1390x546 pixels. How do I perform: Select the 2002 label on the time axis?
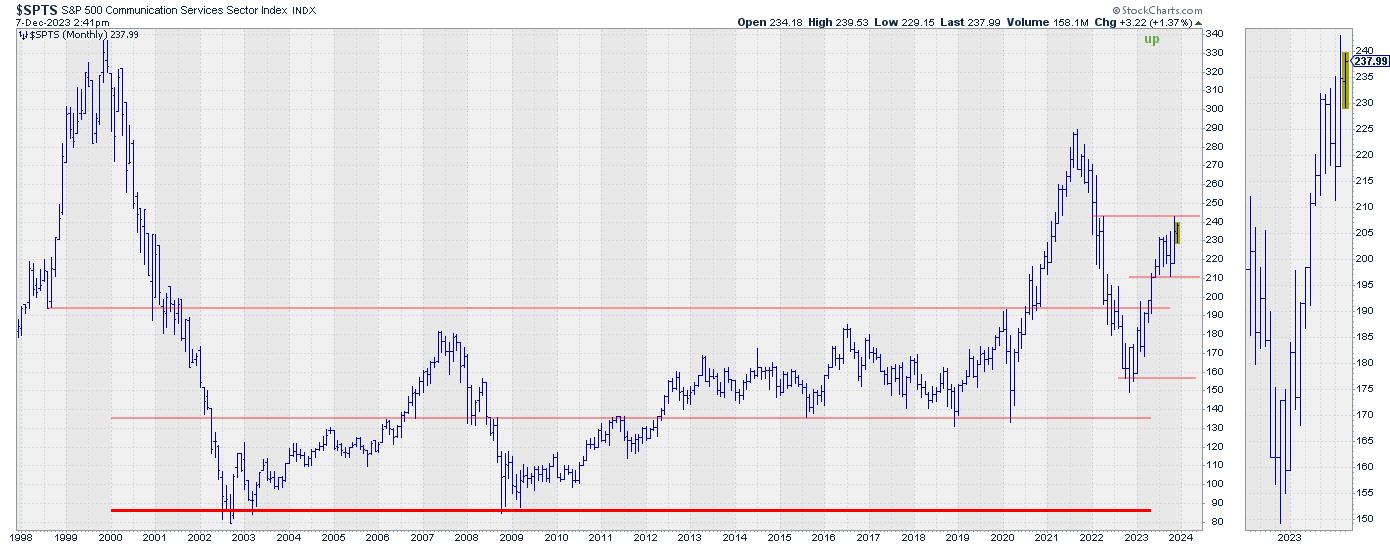pos(199,537)
